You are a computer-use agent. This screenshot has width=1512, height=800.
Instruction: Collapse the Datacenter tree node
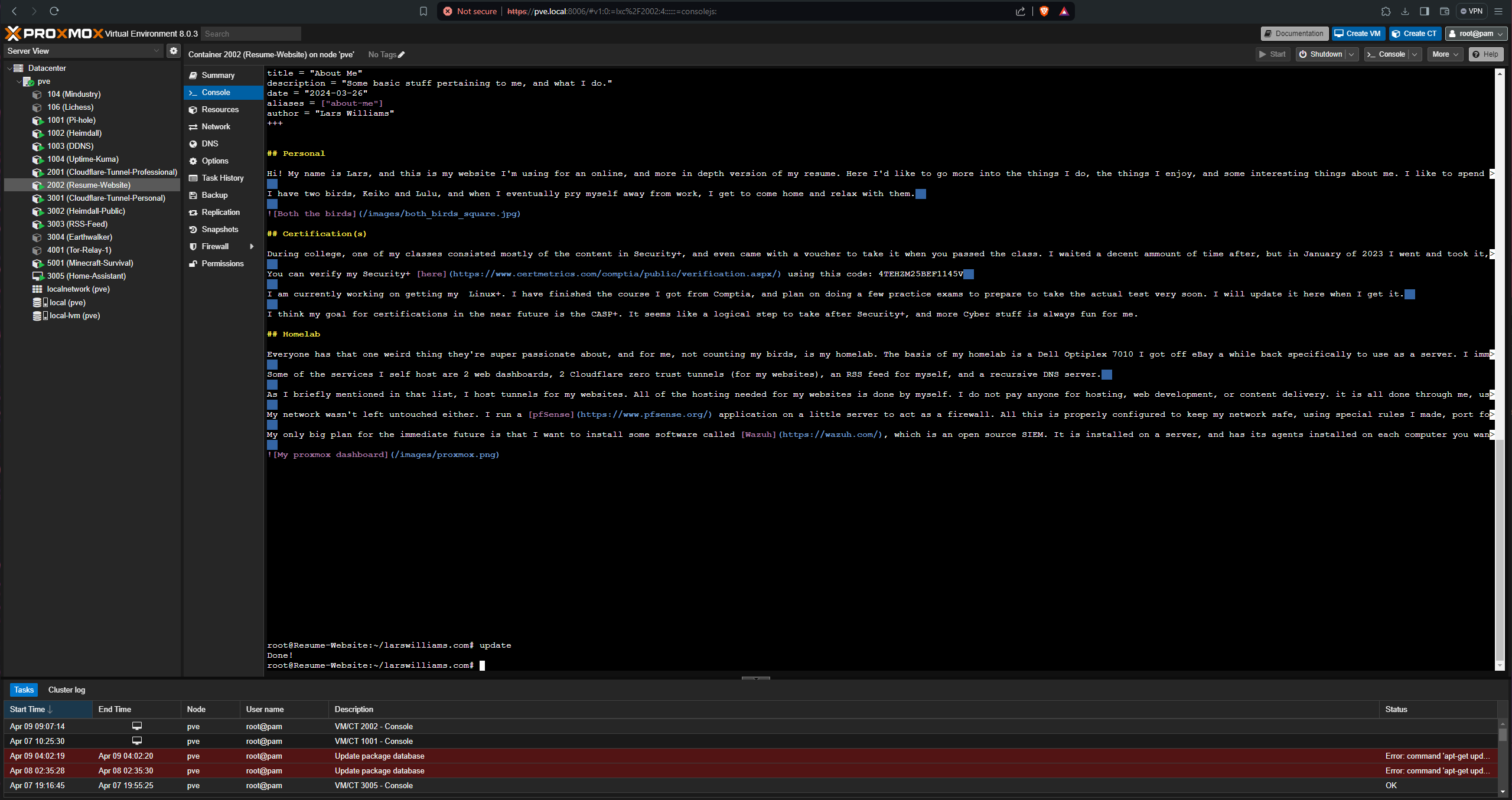tap(9, 68)
